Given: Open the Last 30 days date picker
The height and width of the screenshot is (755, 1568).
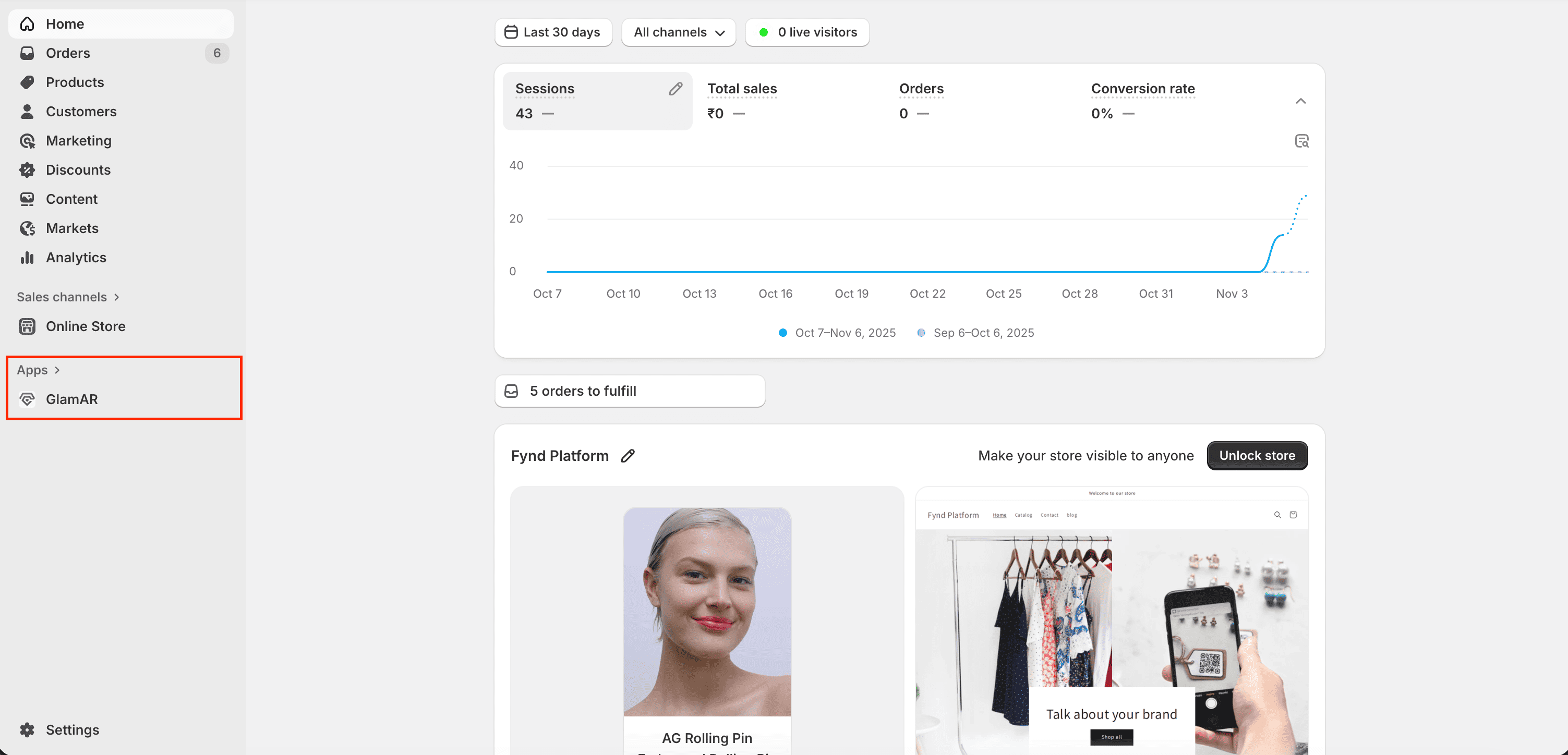Looking at the screenshot, I should click(x=553, y=32).
